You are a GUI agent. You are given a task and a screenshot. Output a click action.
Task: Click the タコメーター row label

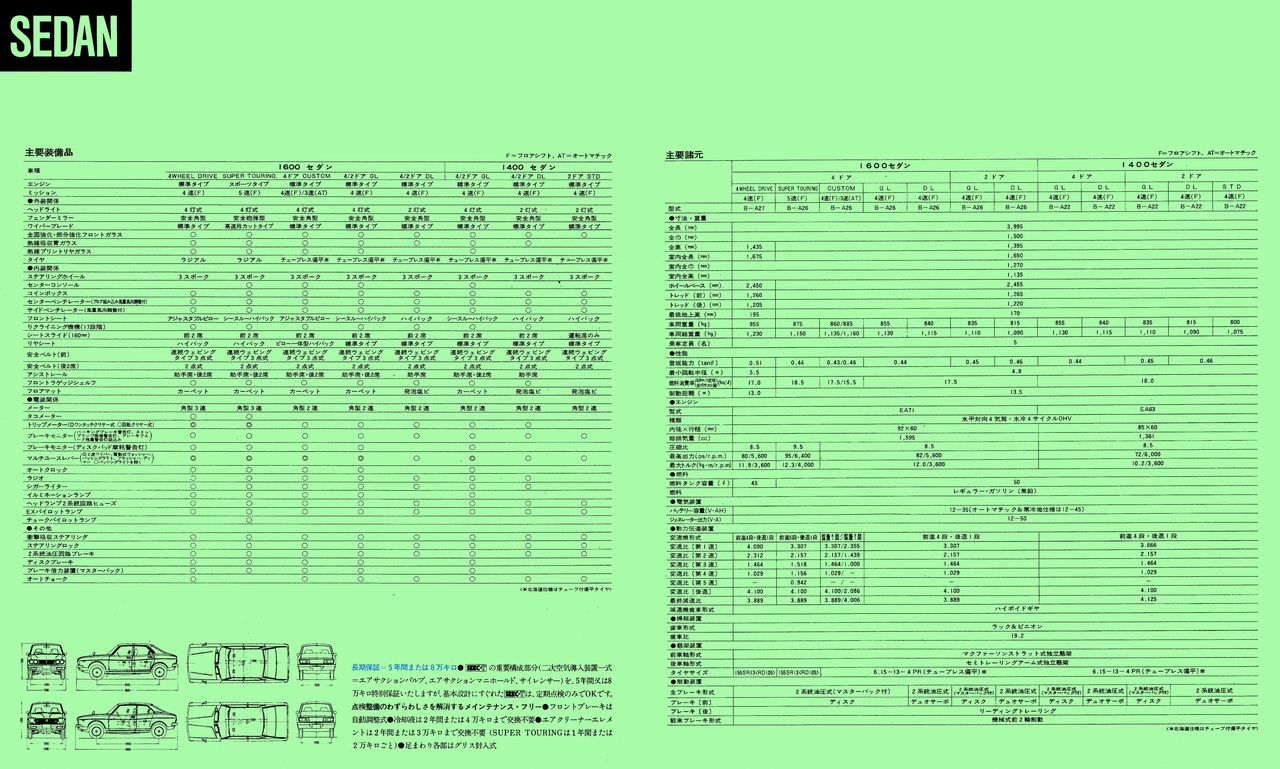(43, 416)
